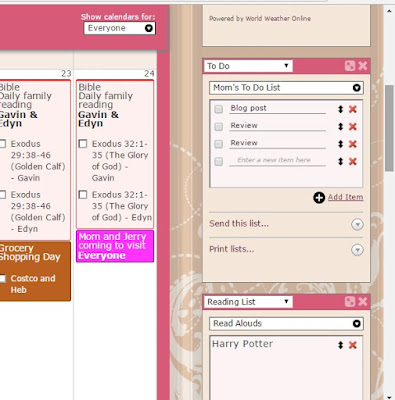Delete the second Review to-do item
The width and height of the screenshot is (395, 400).
click(x=353, y=144)
